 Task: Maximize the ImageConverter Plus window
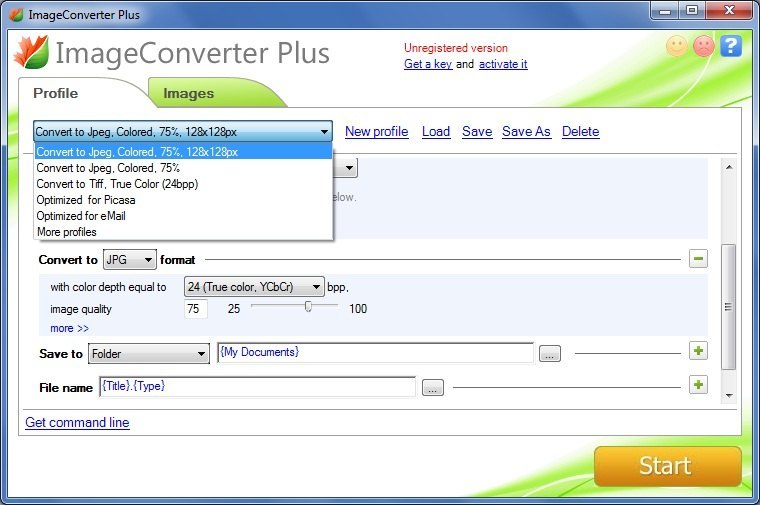coord(692,11)
